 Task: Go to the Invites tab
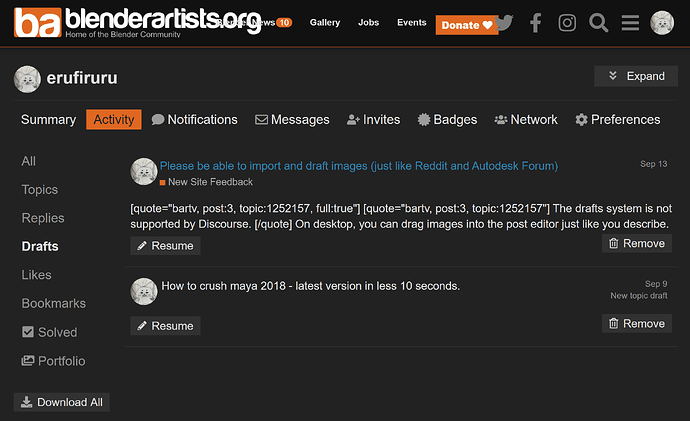pyautogui.click(x=373, y=120)
